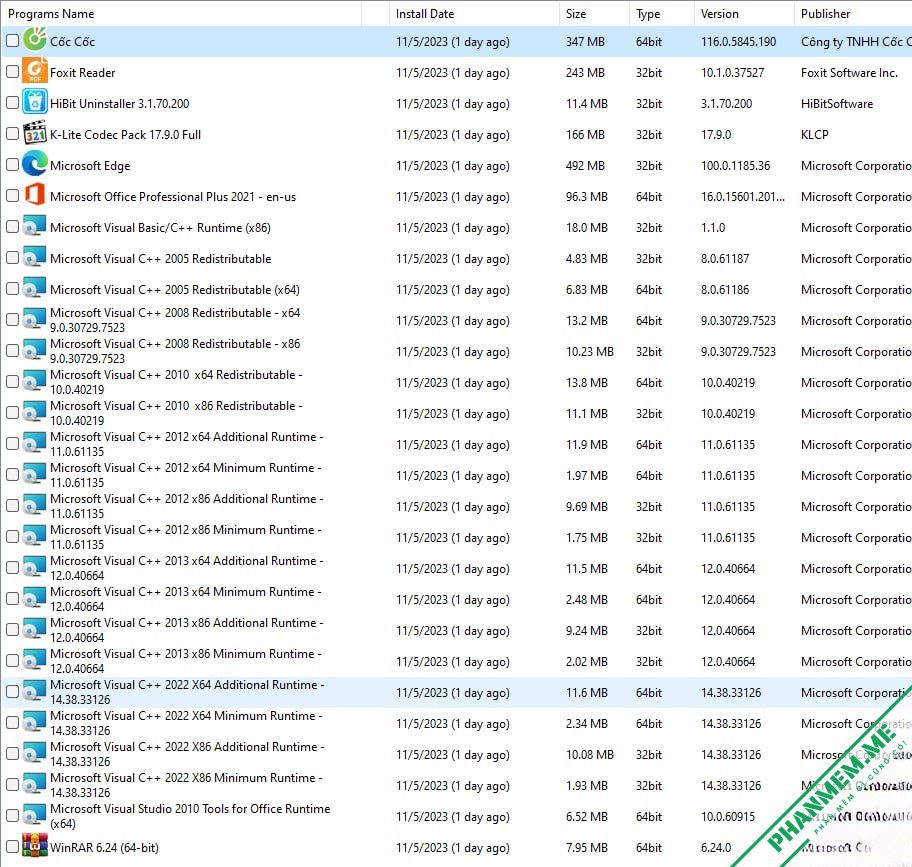The height and width of the screenshot is (867, 912).
Task: Click the Microsoft Office Professional Plus icon
Action: click(35, 195)
